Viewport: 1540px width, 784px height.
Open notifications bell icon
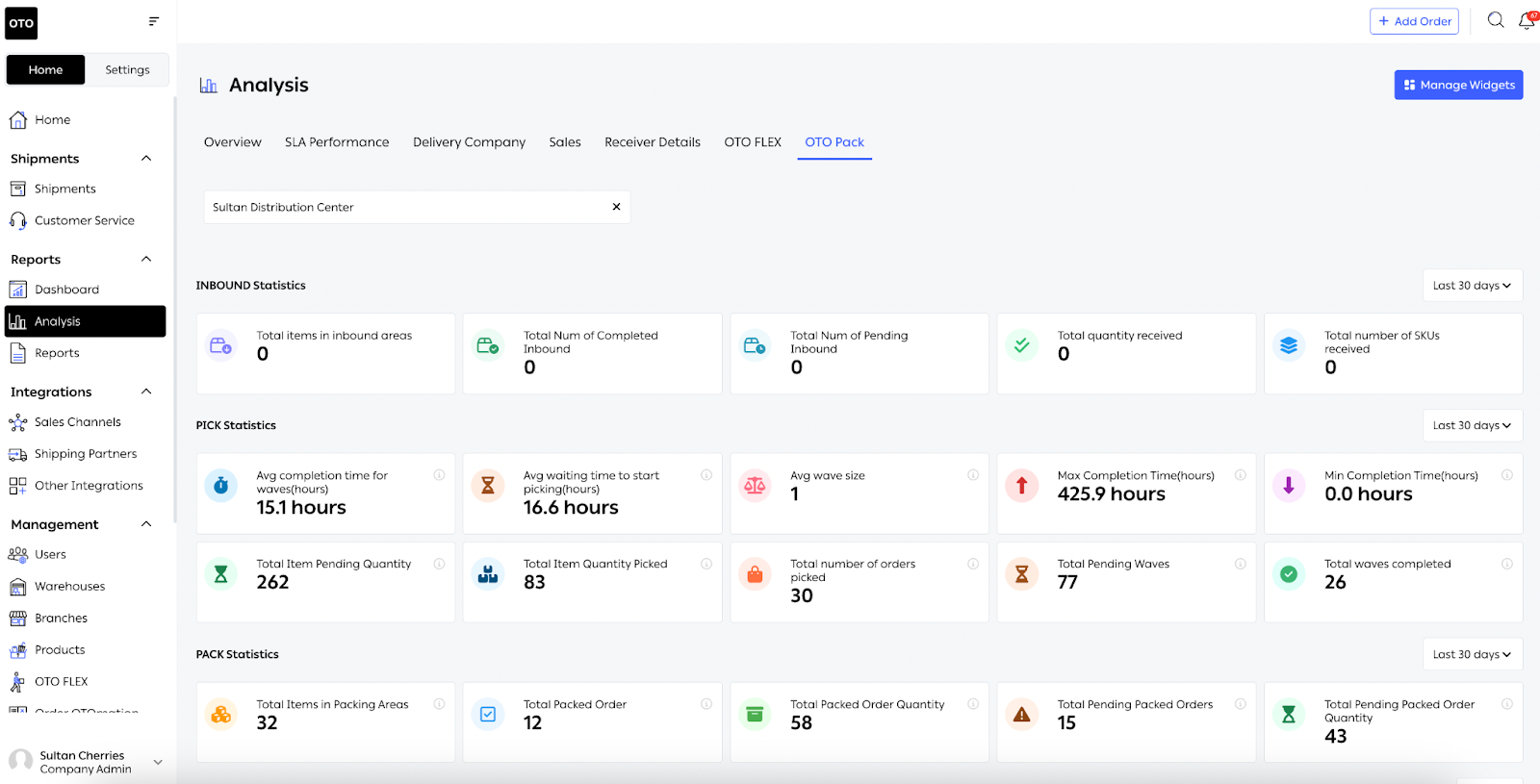click(x=1527, y=20)
